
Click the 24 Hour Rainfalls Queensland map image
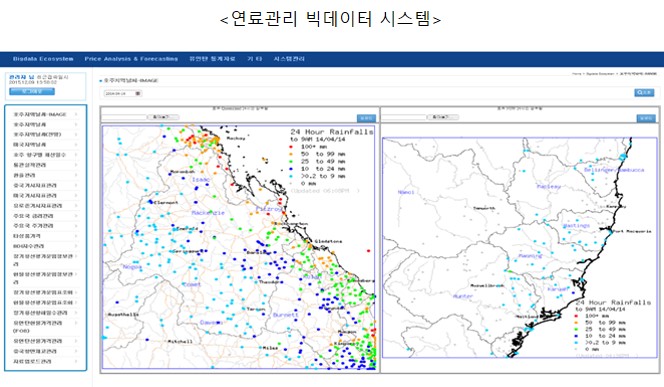[x=238, y=247]
